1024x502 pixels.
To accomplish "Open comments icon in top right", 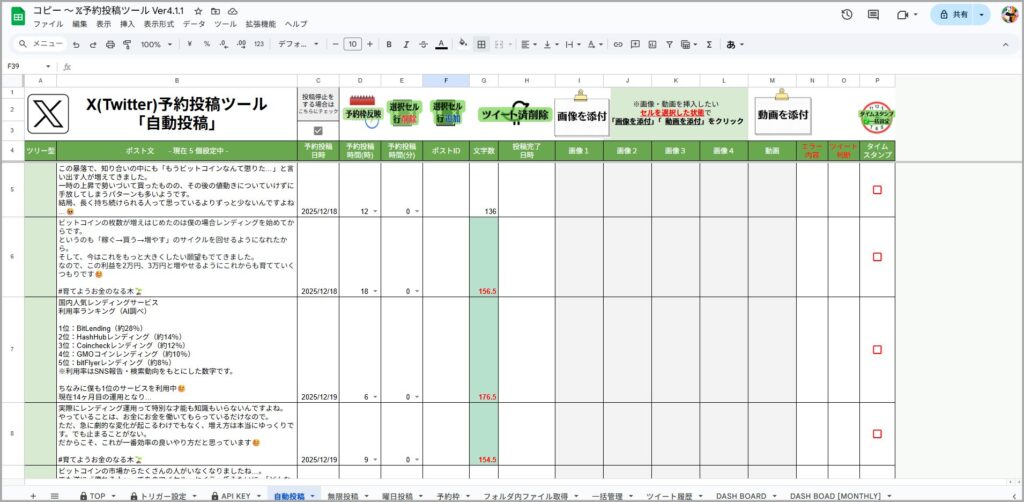I will pyautogui.click(x=873, y=15).
